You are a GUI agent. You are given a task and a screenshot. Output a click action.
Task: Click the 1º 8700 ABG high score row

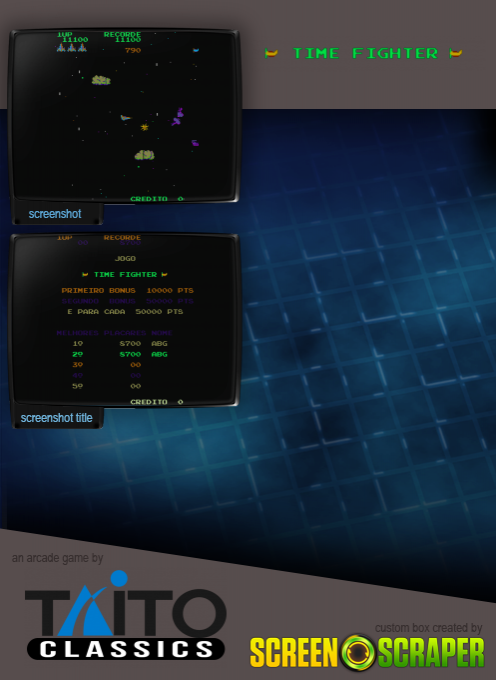tap(120, 343)
